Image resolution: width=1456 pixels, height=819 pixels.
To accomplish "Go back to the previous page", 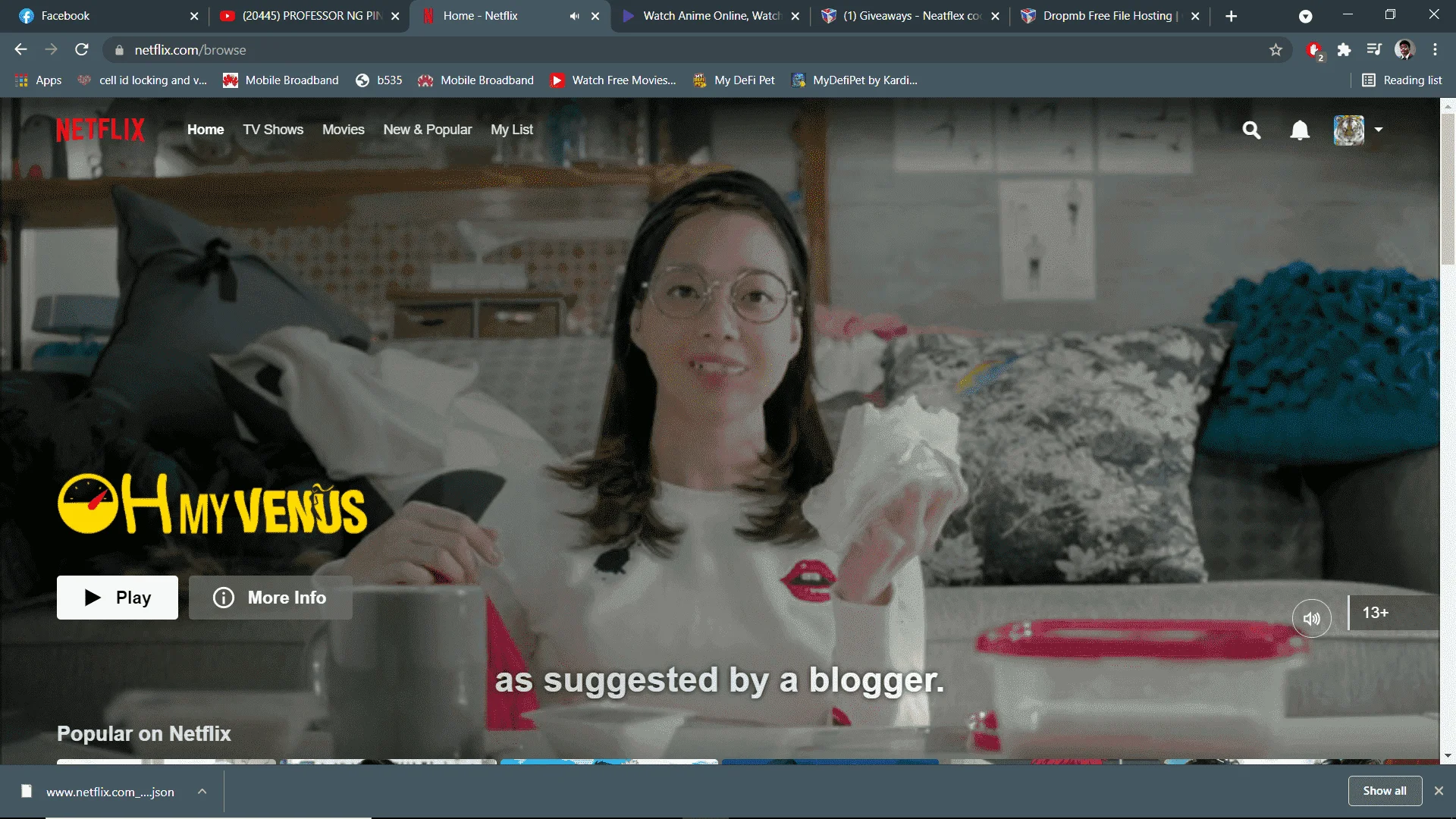I will (x=20, y=49).
